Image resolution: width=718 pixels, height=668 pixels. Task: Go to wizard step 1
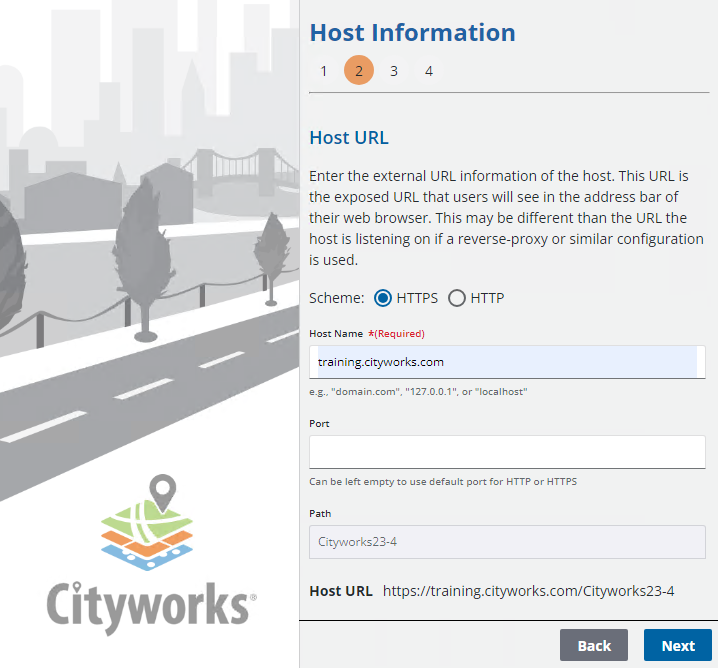point(324,71)
